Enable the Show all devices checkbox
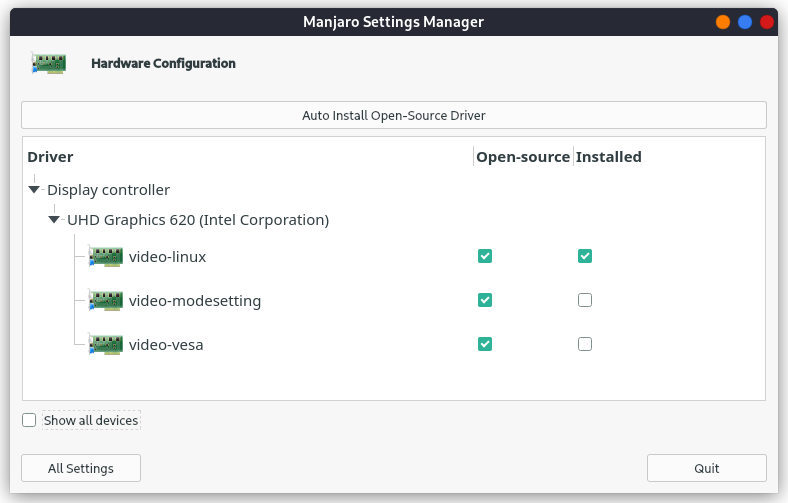The image size is (788, 503). (29, 421)
